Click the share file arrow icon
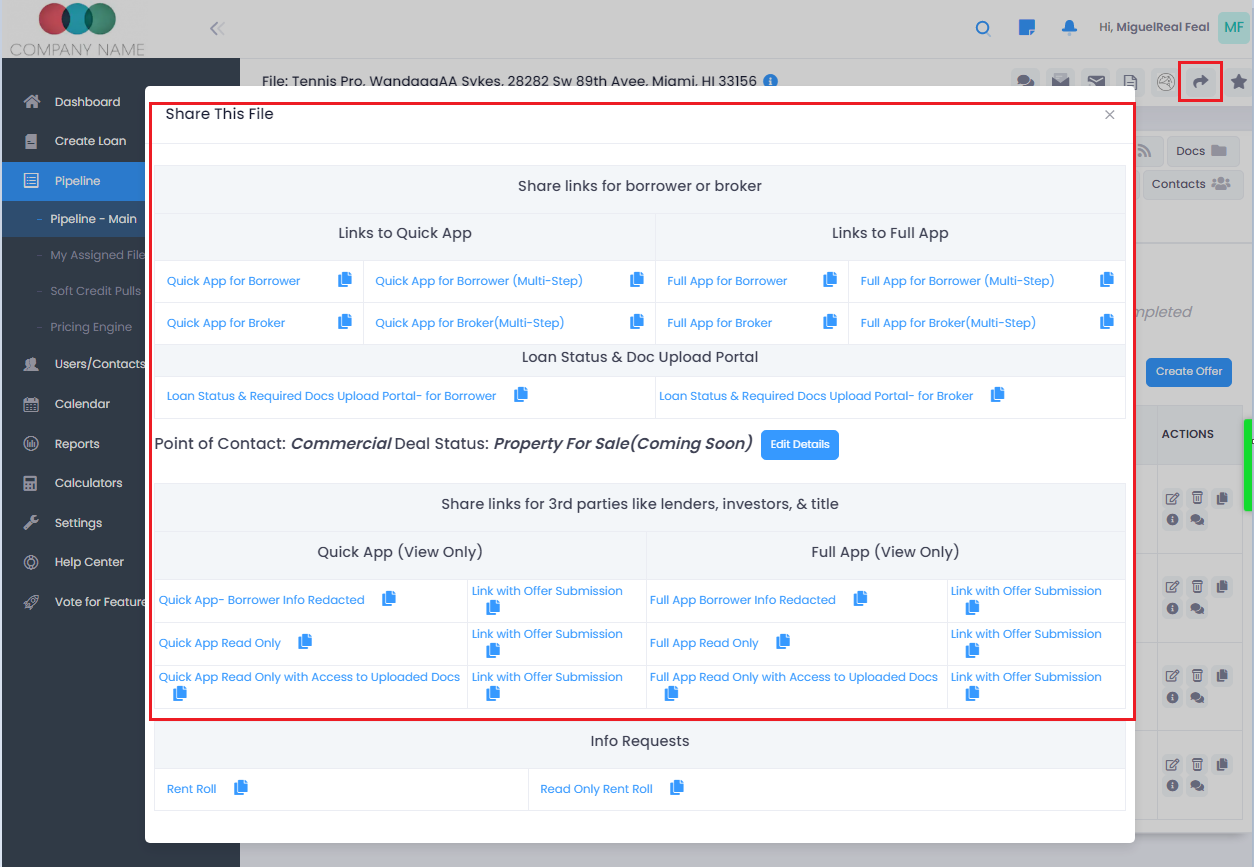 coord(1201,82)
